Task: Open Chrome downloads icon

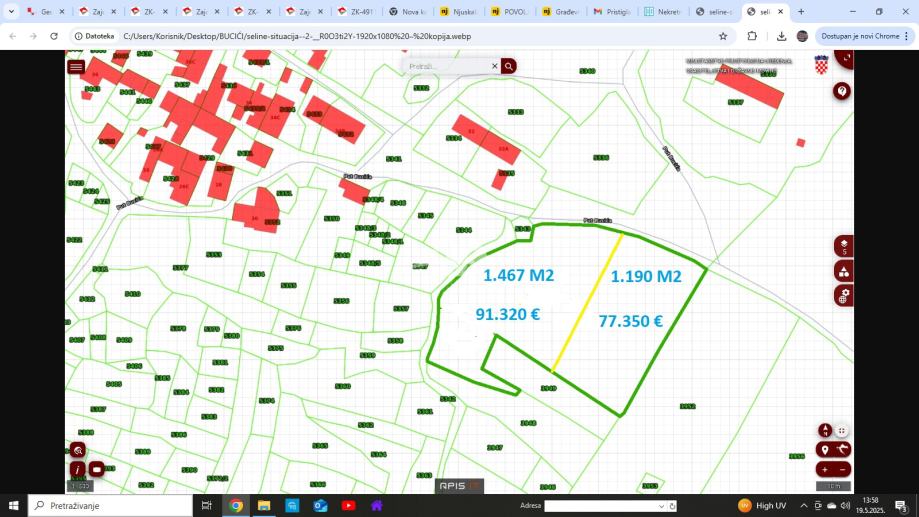Action: [781, 36]
